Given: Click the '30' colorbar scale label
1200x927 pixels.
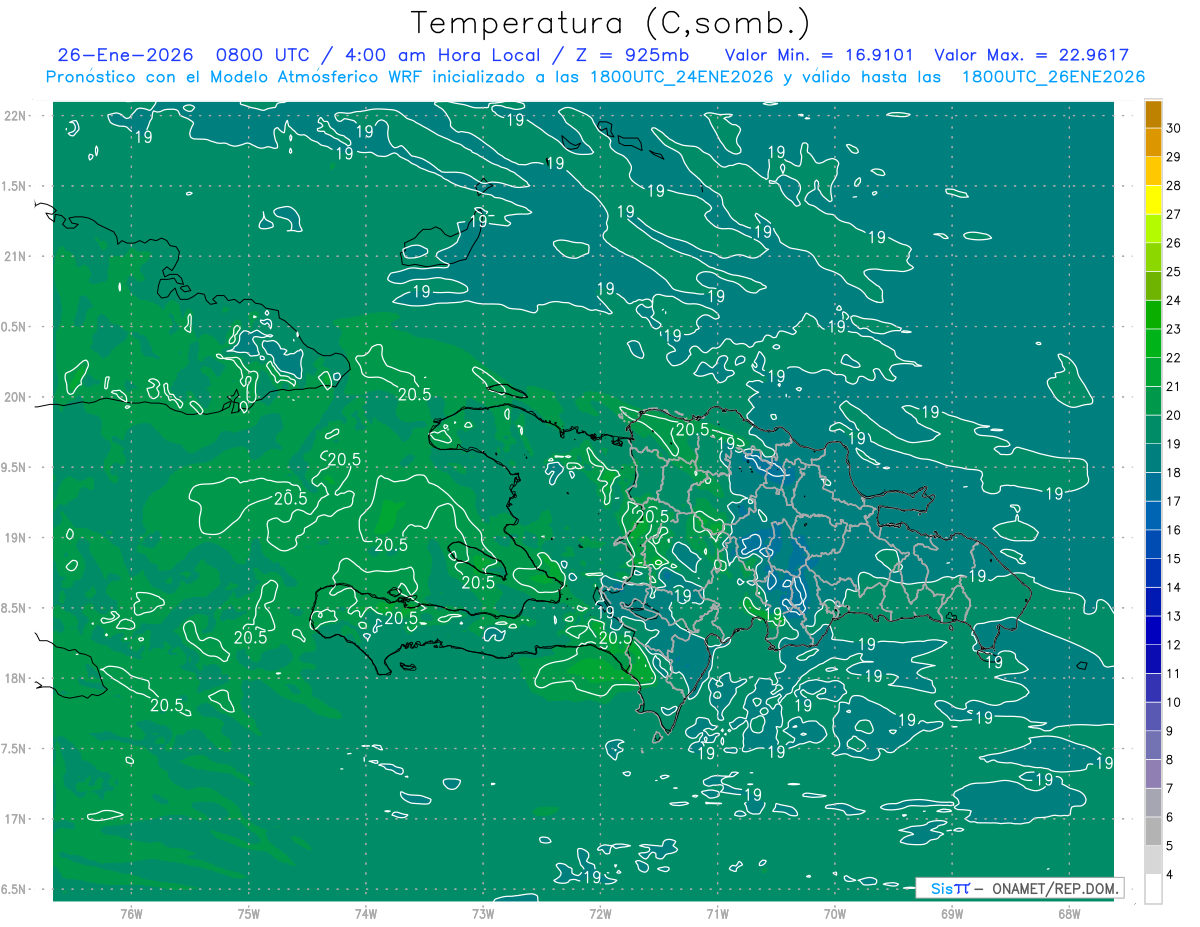Looking at the screenshot, I should coord(1175,128).
